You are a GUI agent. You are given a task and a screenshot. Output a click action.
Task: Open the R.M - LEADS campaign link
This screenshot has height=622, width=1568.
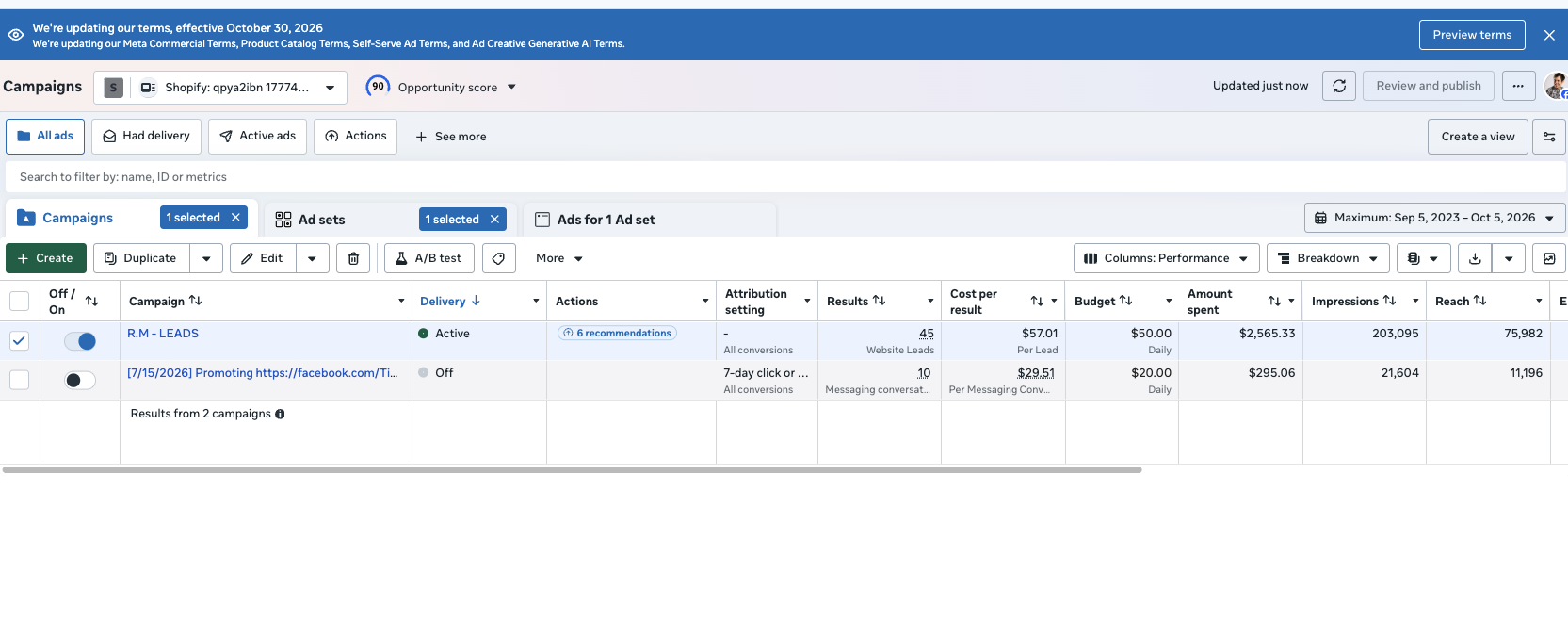coord(163,334)
